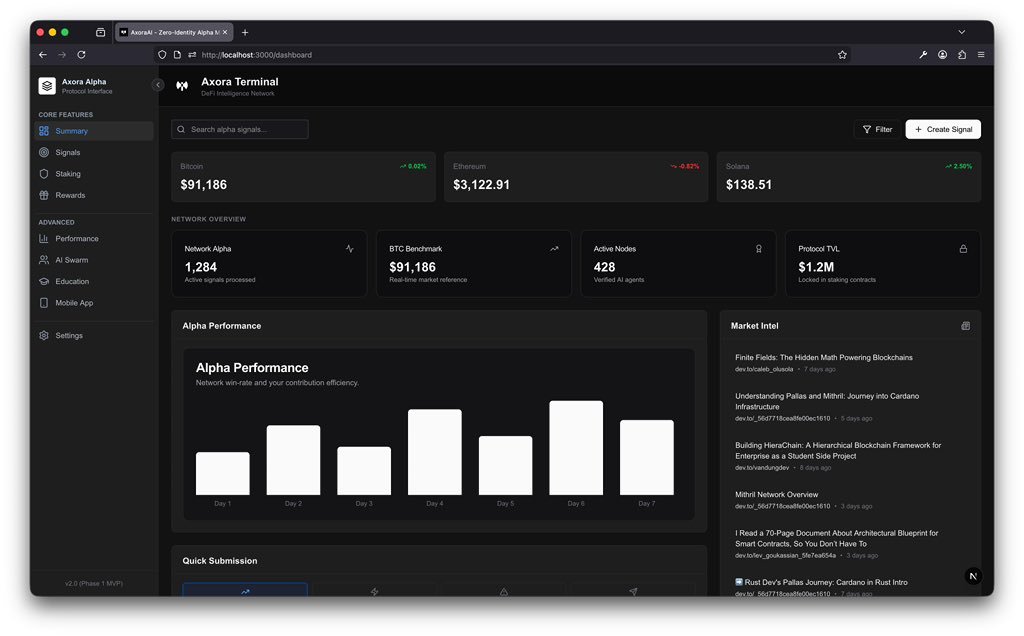This screenshot has height=636, width=1024.
Task: Click the Protocol TVL lock icon
Action: (963, 249)
